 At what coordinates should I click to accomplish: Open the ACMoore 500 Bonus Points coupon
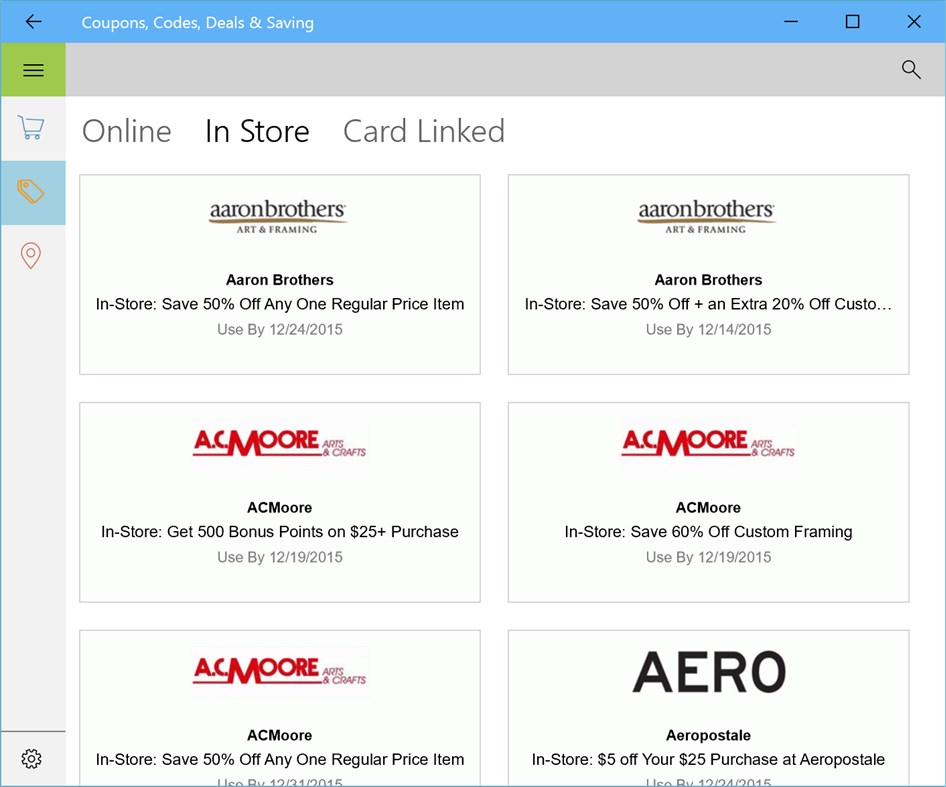click(x=279, y=502)
